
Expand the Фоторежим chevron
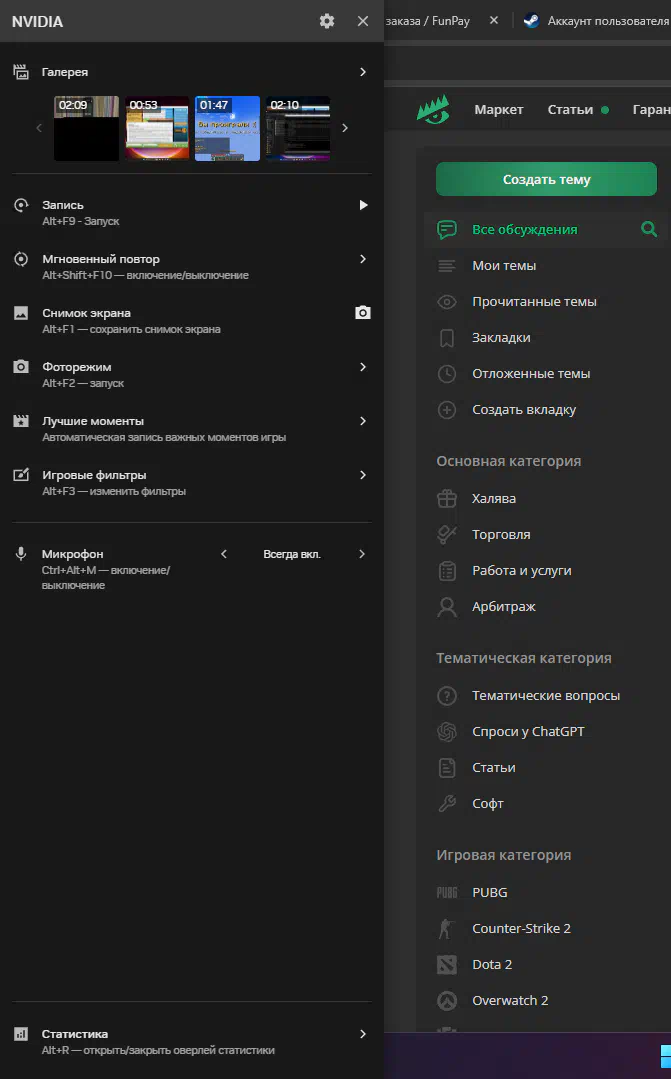coord(363,367)
